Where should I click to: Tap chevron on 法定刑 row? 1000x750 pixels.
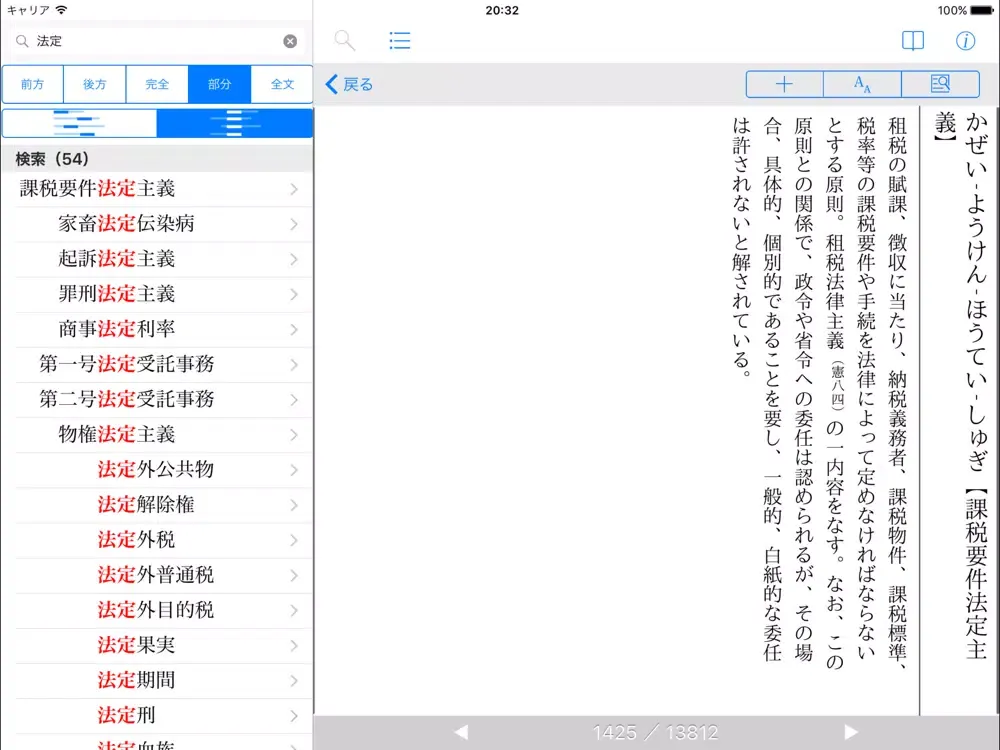[x=294, y=715]
